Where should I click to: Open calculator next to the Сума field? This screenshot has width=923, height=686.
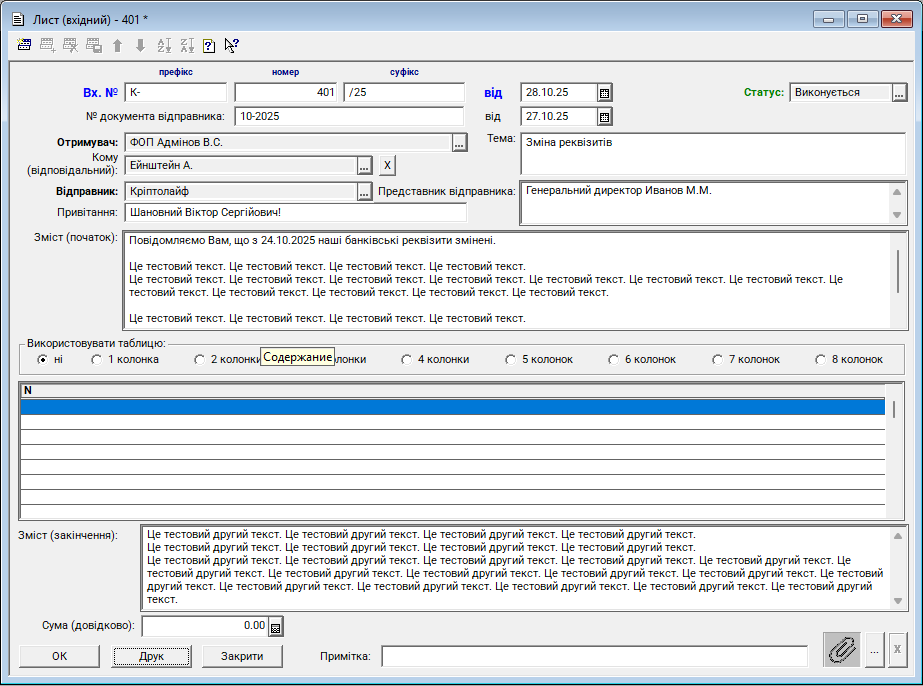276,627
